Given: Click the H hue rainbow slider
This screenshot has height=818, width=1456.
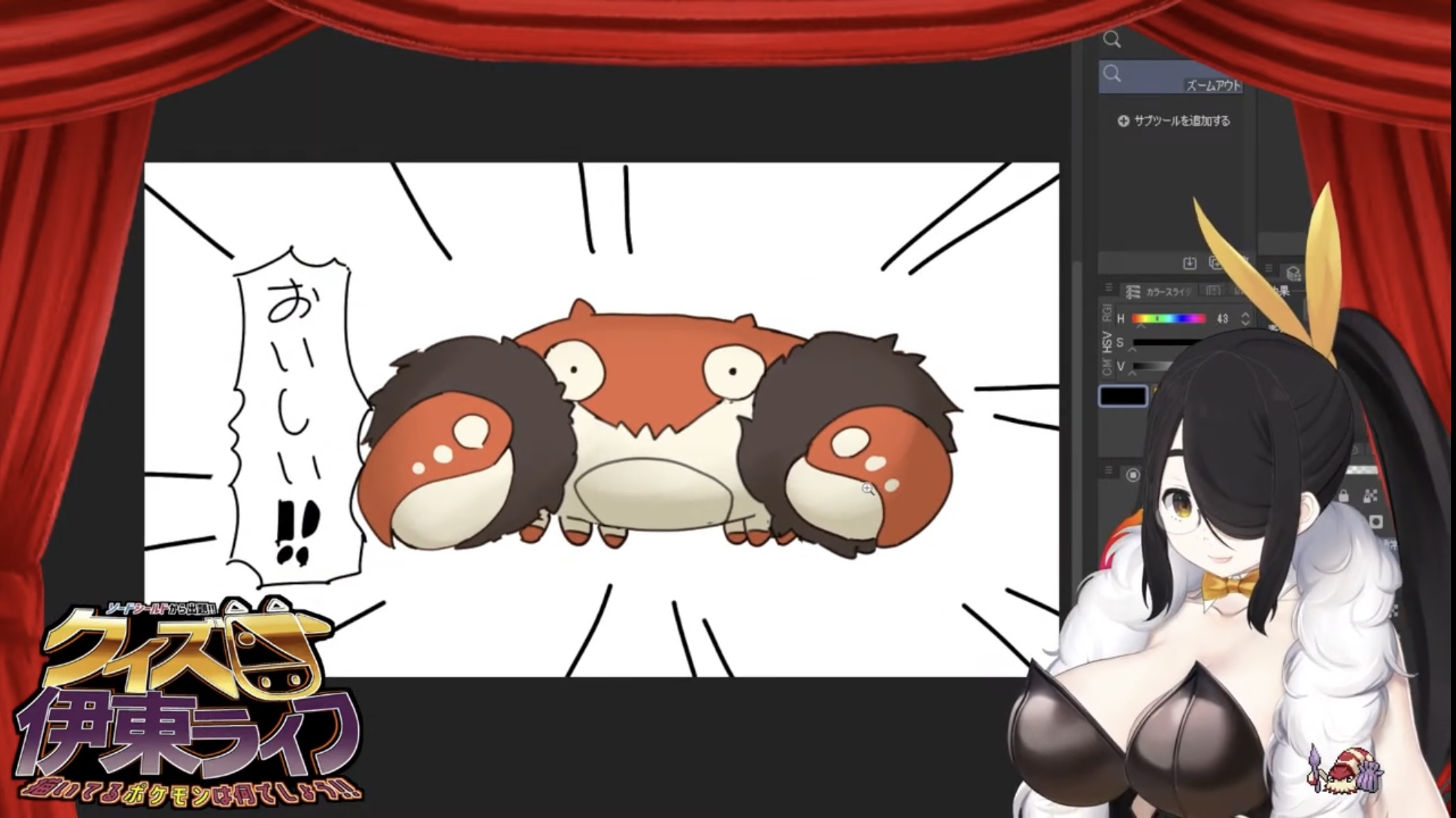Looking at the screenshot, I should point(1169,319).
